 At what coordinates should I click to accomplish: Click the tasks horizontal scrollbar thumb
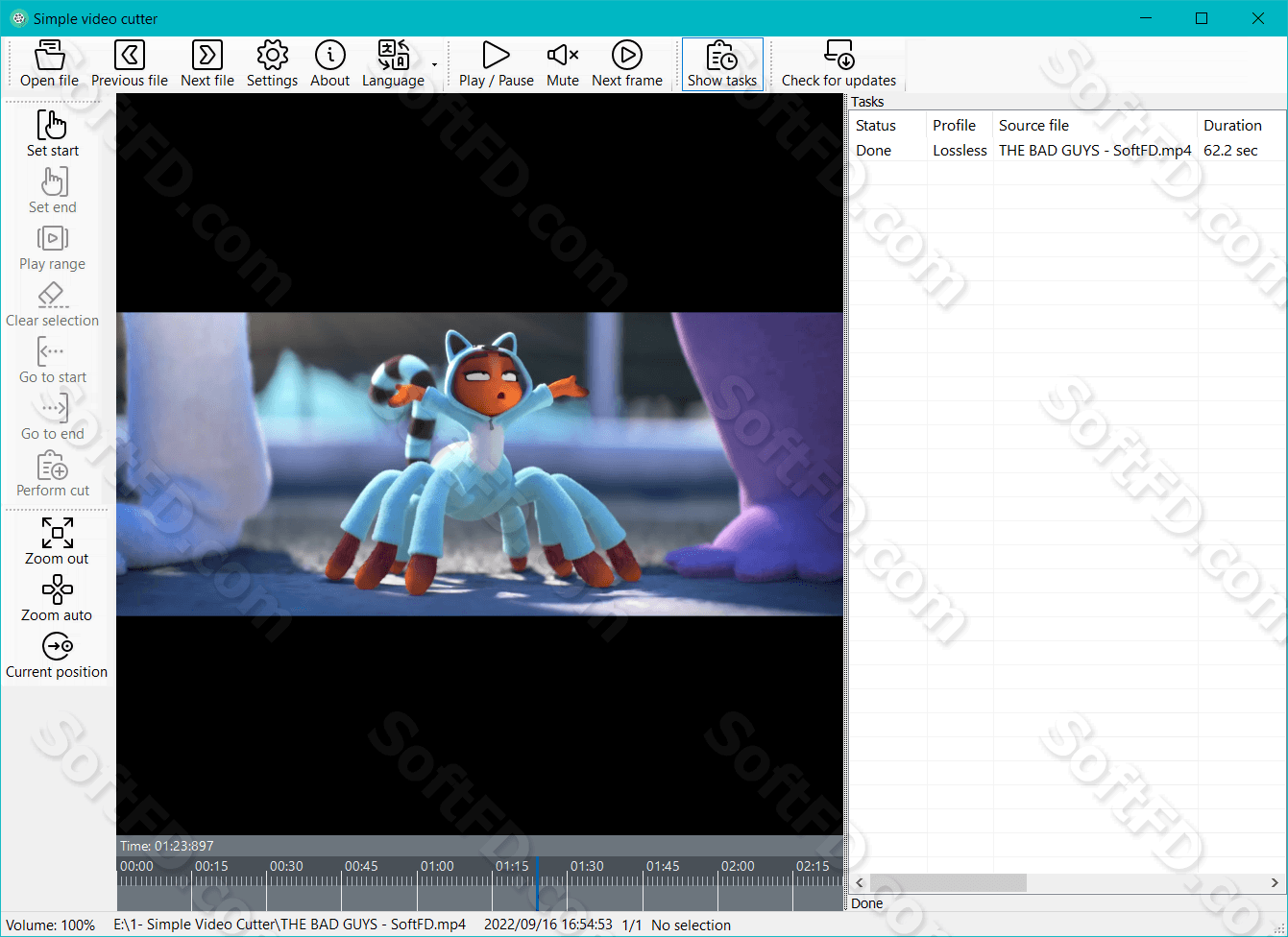point(948,883)
